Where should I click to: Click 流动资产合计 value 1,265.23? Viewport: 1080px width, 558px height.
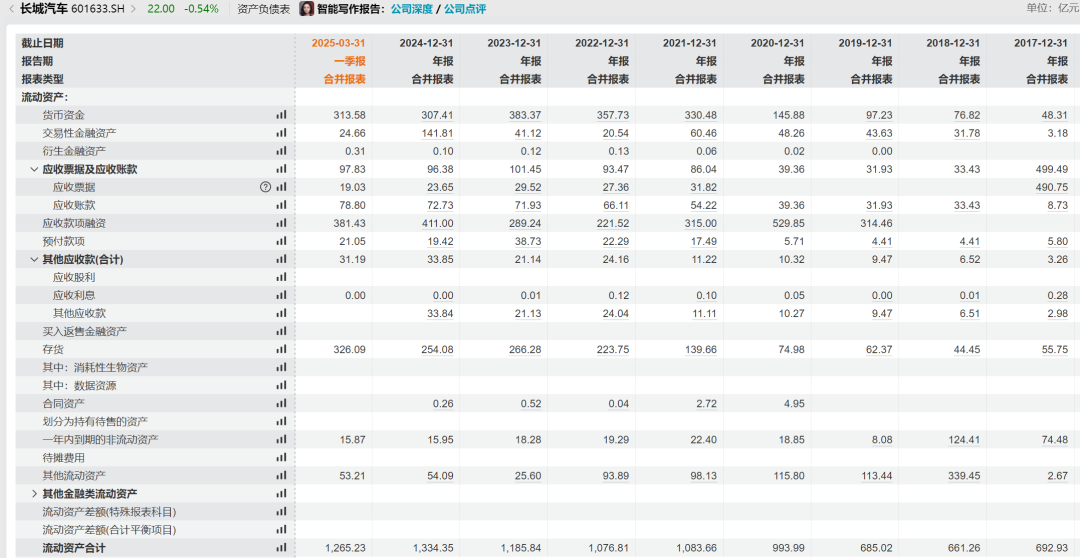(345, 548)
